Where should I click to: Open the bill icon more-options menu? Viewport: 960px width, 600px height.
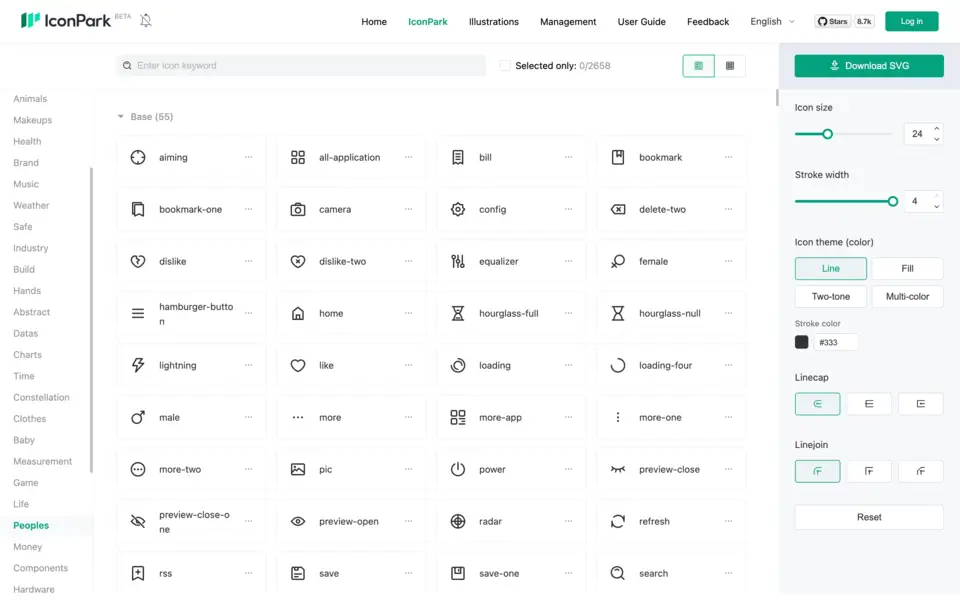click(569, 157)
